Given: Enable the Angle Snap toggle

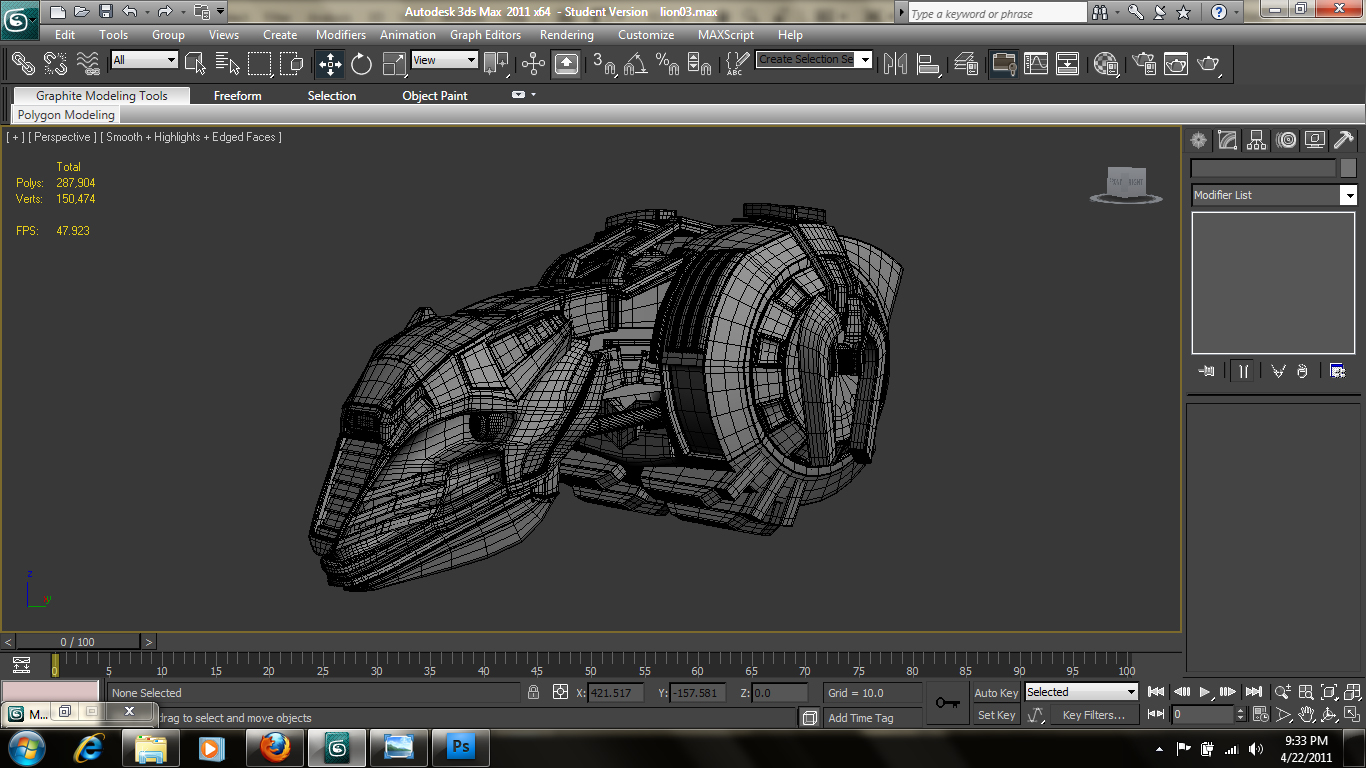Looking at the screenshot, I should point(634,64).
